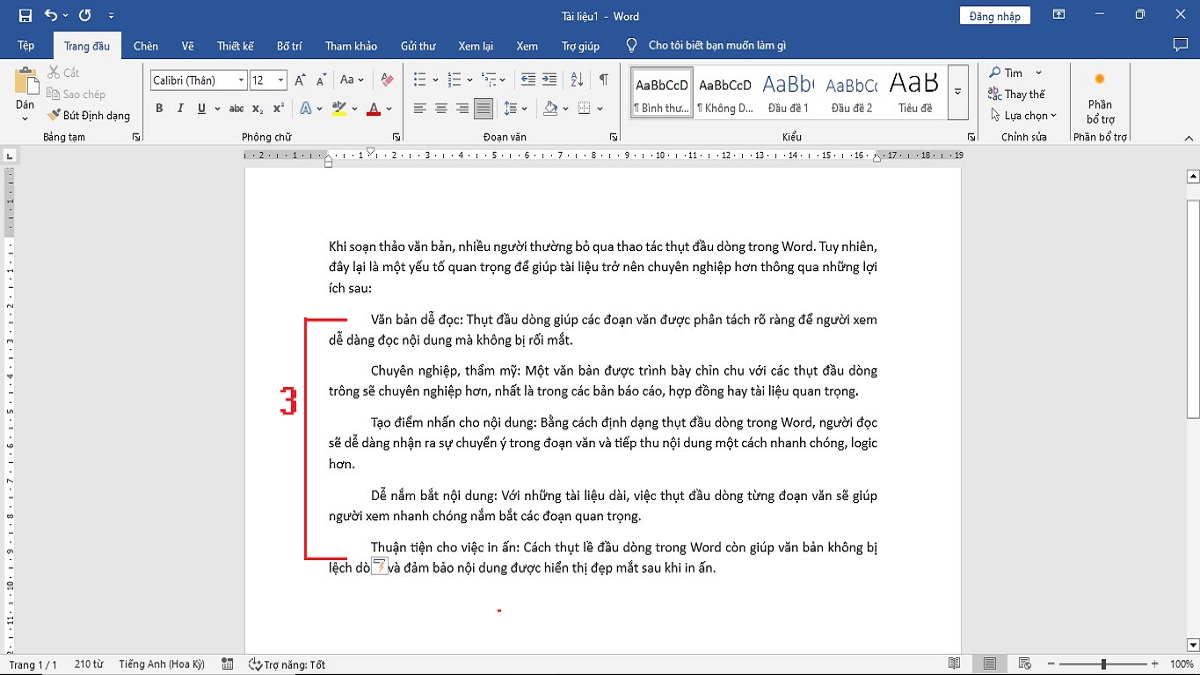
Task: Apply the Tiêu đề style
Action: (x=914, y=94)
